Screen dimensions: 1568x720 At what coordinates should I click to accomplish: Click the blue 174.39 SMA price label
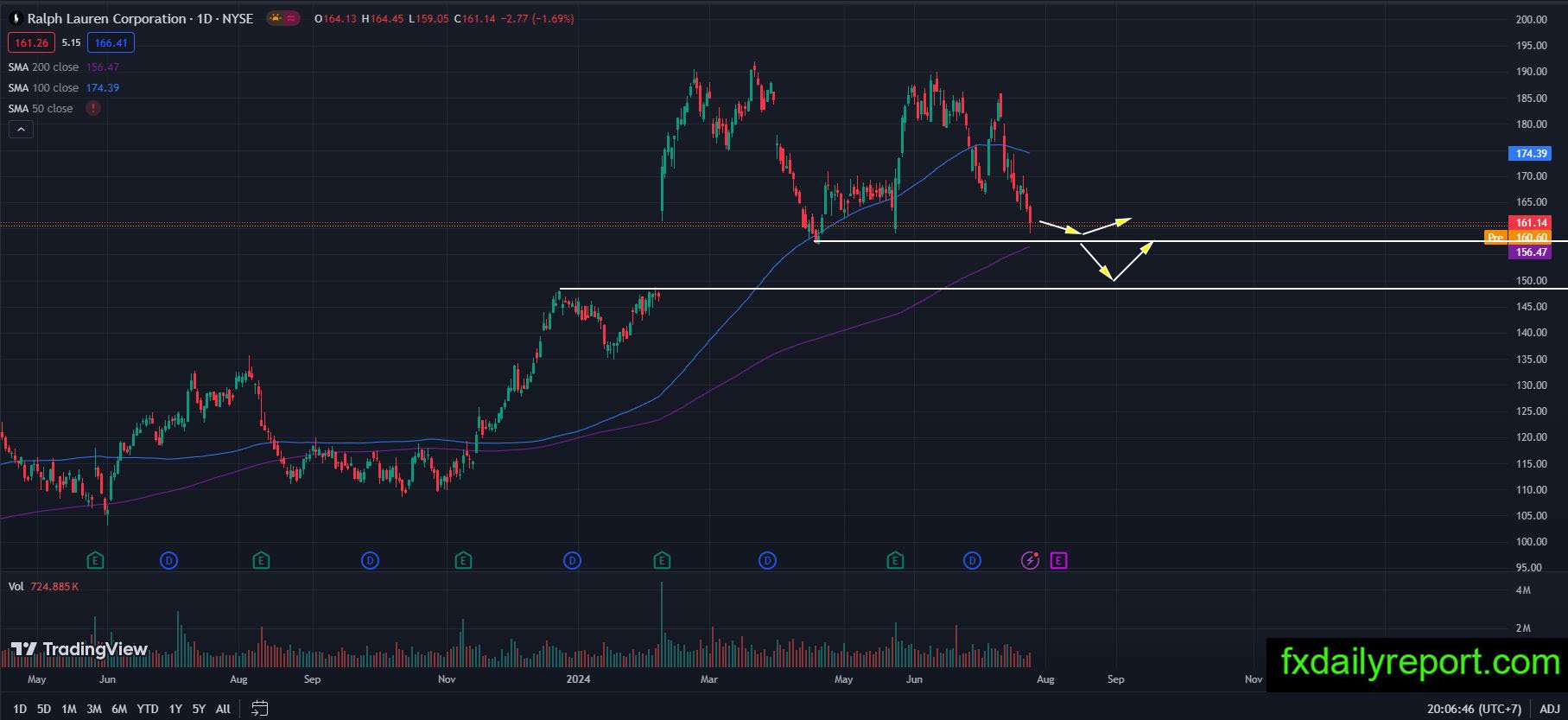1530,154
